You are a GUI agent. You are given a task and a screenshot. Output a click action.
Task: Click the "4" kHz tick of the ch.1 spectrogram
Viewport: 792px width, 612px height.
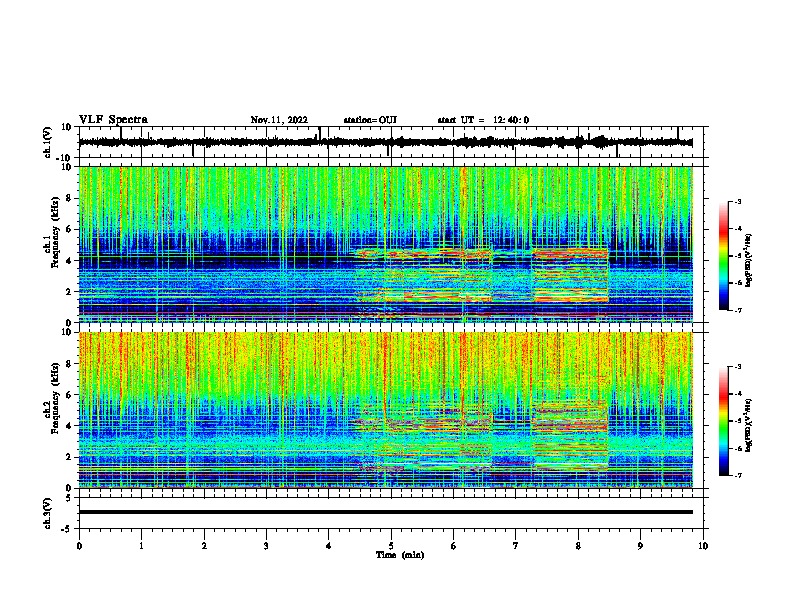click(69, 261)
